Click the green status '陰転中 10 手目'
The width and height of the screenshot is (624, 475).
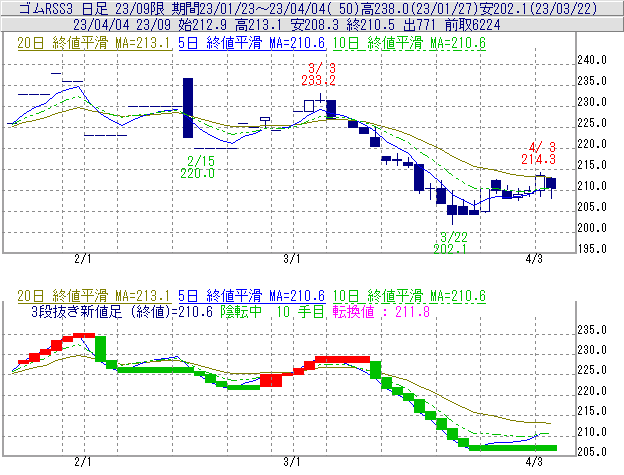coord(273,311)
